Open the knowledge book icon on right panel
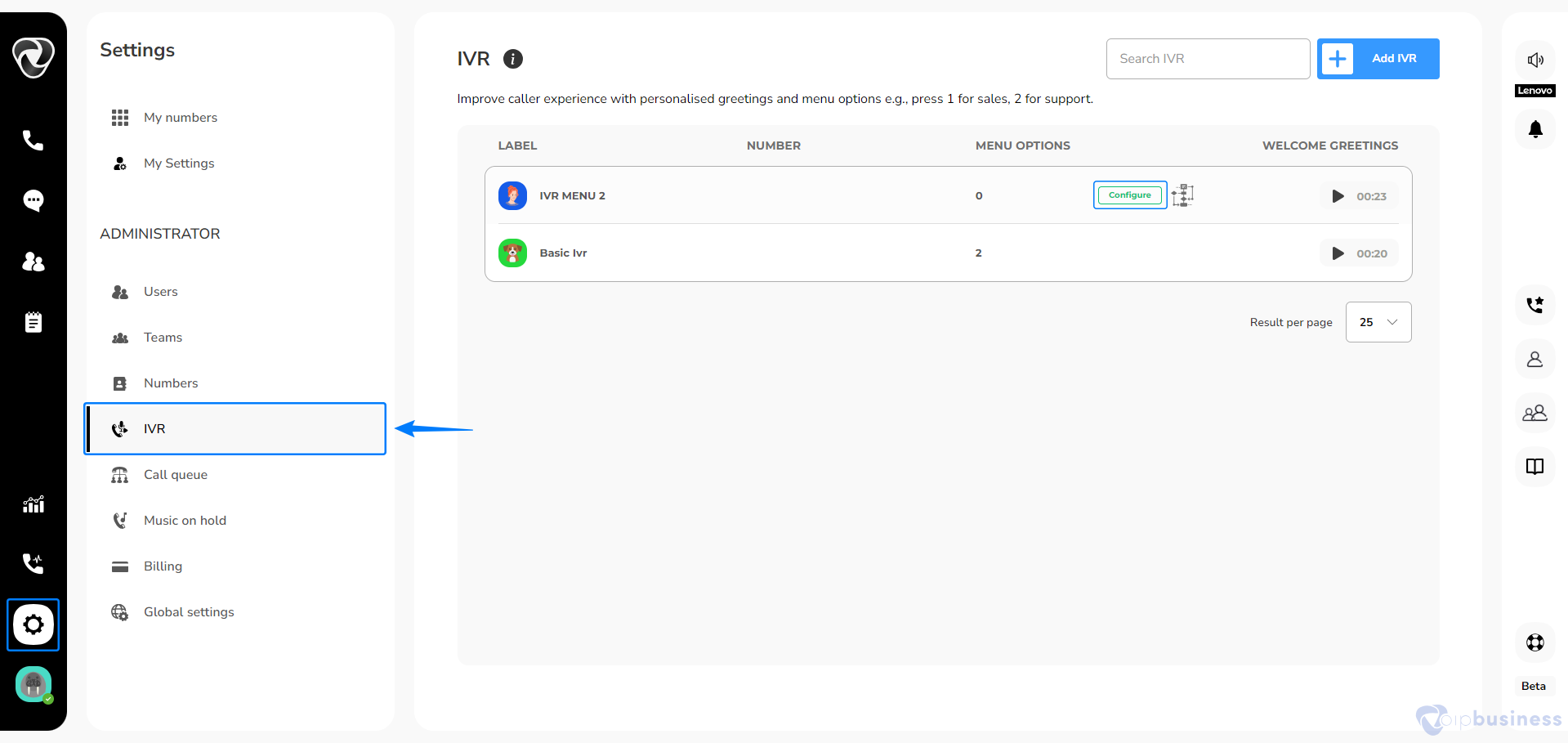 [1534, 467]
